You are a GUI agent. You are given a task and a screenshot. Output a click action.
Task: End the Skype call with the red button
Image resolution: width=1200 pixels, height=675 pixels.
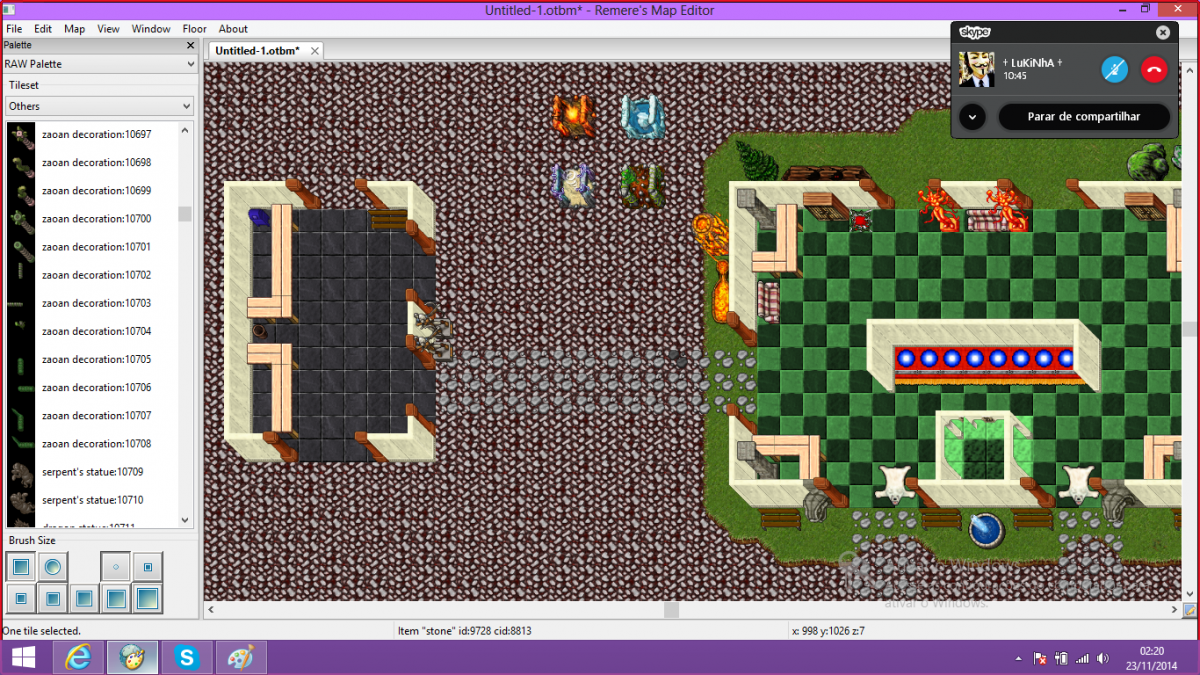point(1154,69)
